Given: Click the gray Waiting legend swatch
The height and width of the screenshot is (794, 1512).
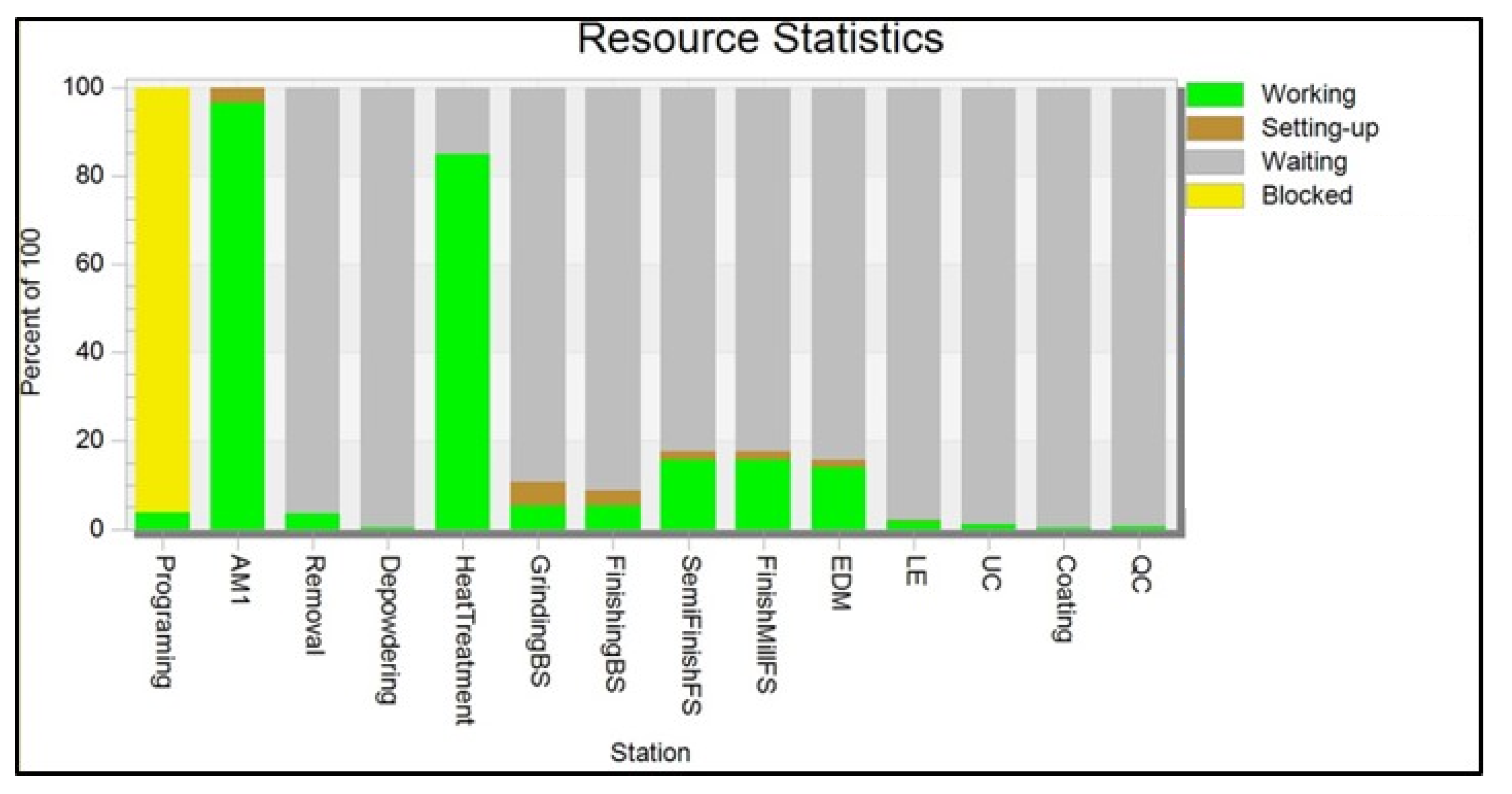Looking at the screenshot, I should point(1214,162).
